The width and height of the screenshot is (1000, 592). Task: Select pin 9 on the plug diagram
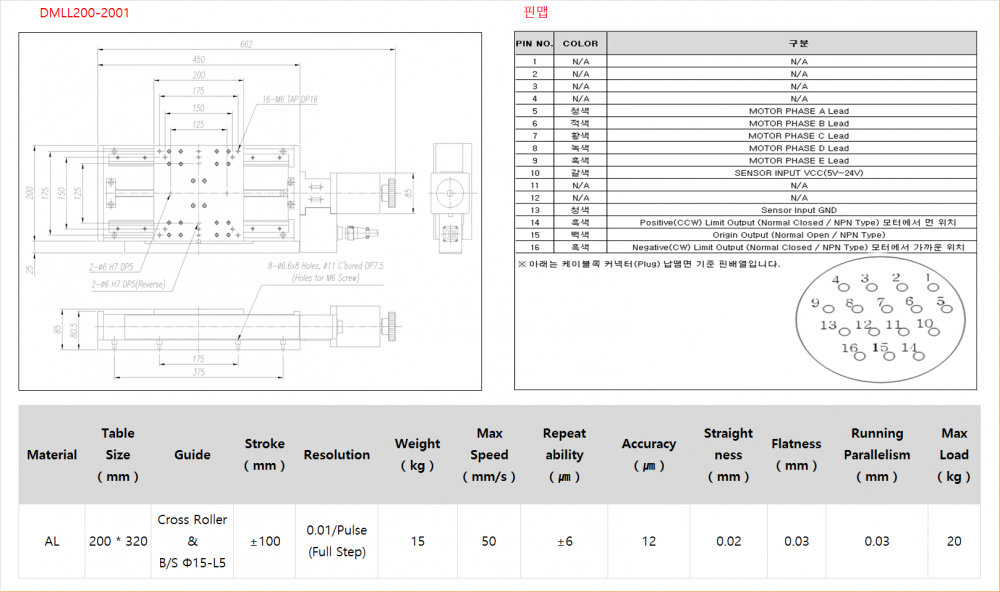pos(816,305)
